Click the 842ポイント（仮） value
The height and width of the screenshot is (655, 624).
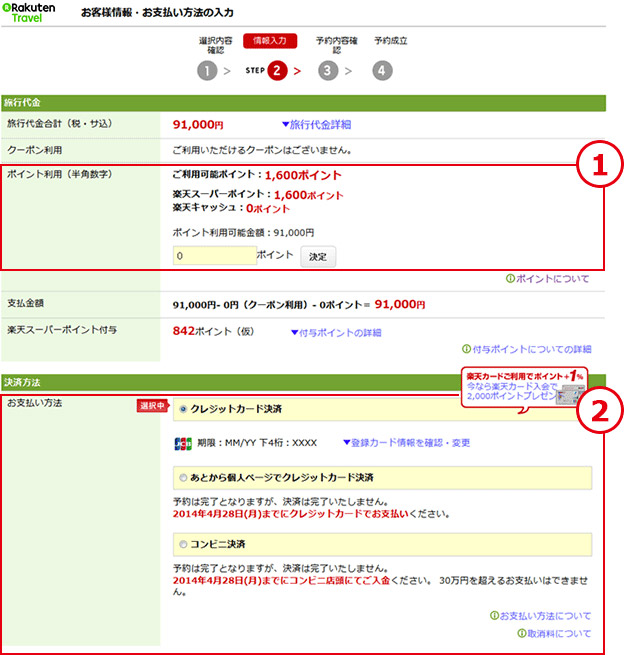point(213,332)
